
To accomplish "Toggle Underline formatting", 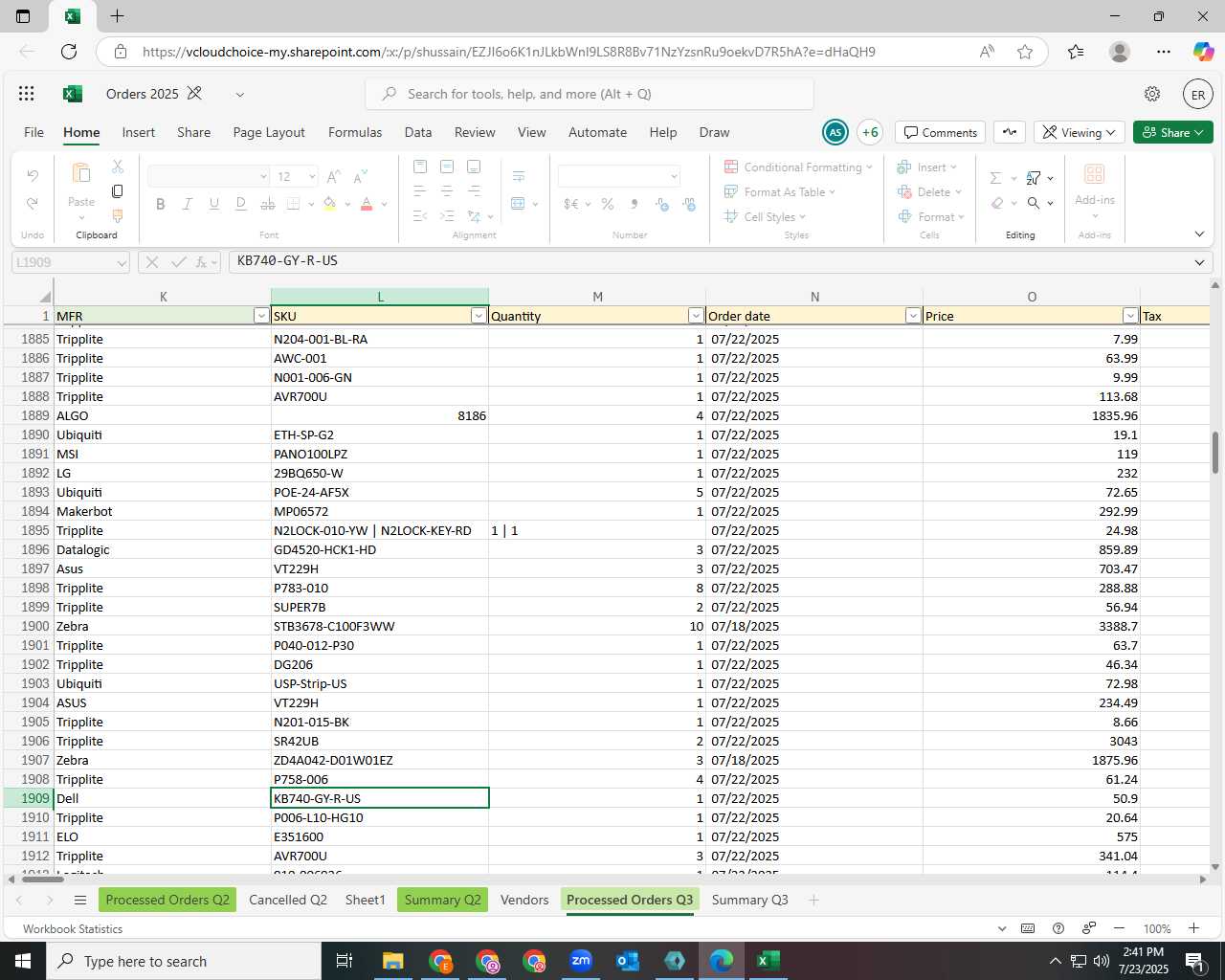I will coord(214,204).
